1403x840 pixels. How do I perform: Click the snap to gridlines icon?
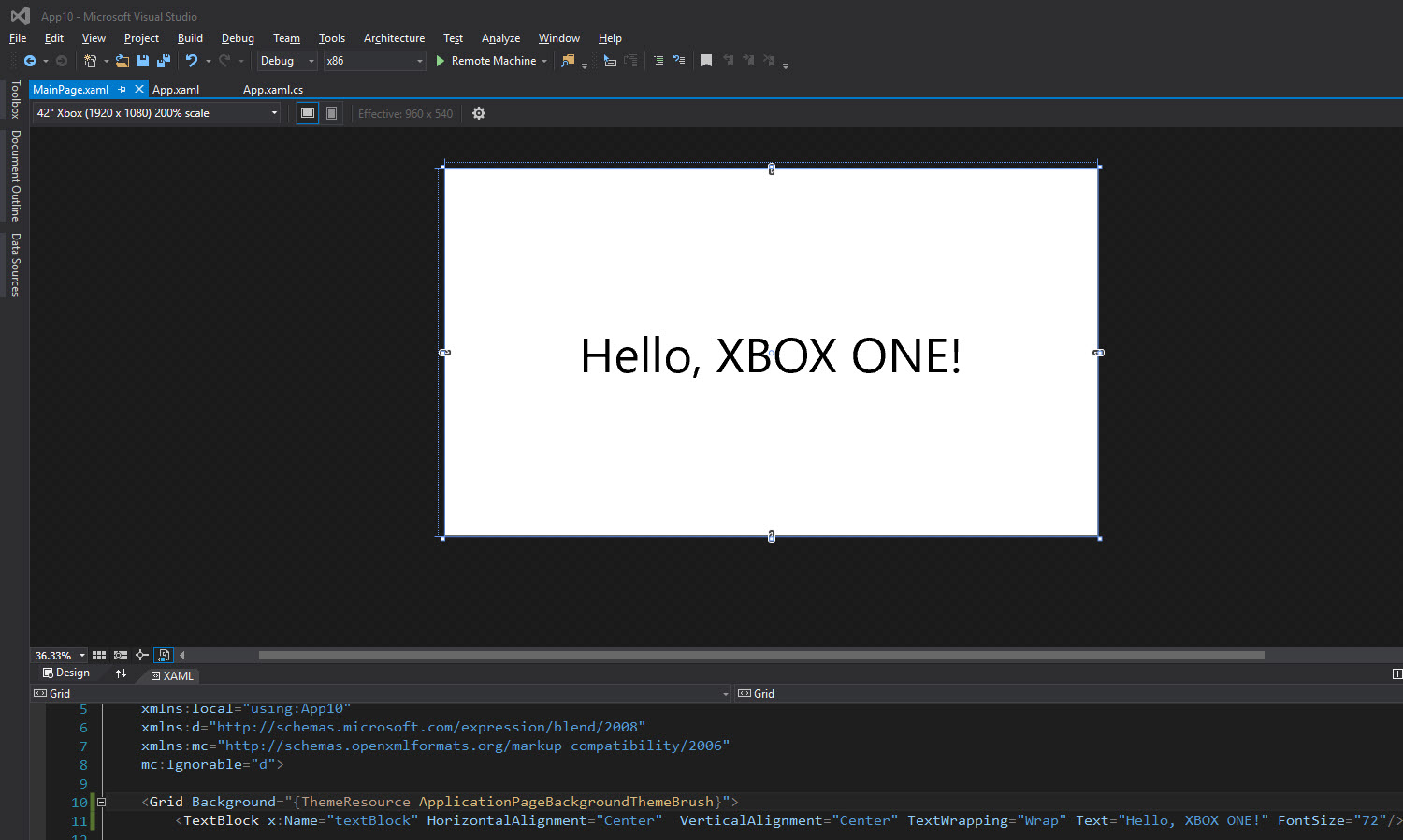click(x=121, y=656)
